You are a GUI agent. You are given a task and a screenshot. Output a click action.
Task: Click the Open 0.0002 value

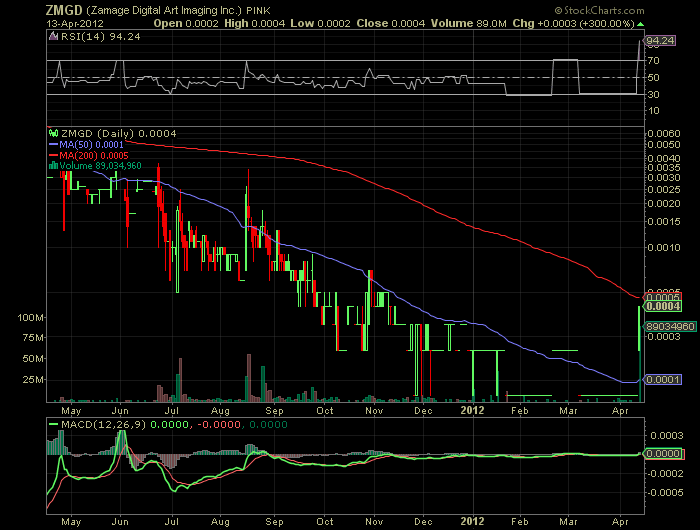point(186,24)
